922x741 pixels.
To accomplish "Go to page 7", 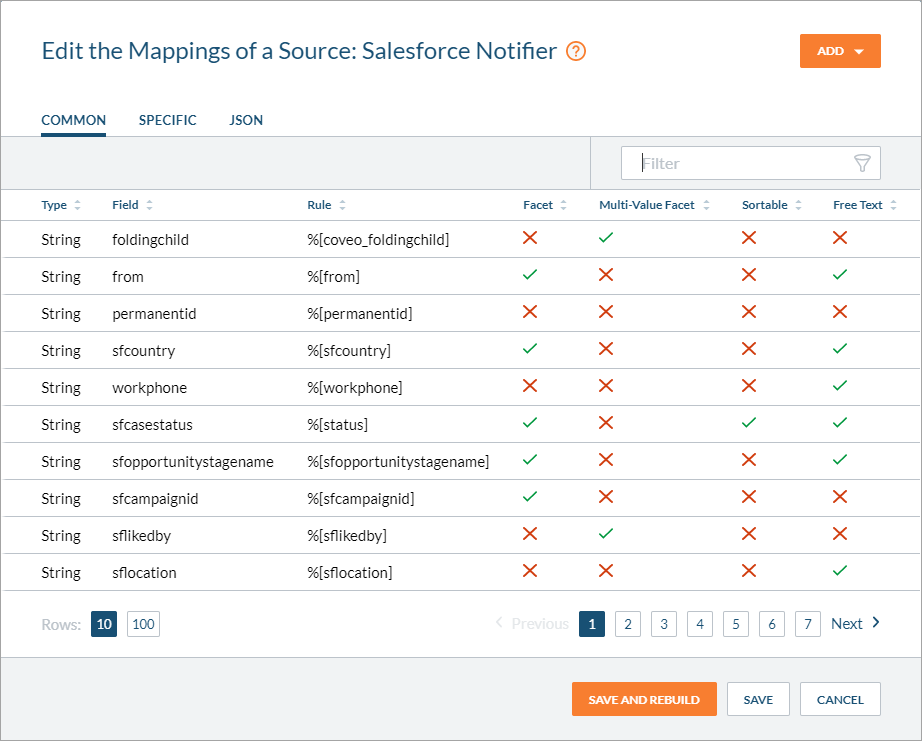I will [808, 624].
